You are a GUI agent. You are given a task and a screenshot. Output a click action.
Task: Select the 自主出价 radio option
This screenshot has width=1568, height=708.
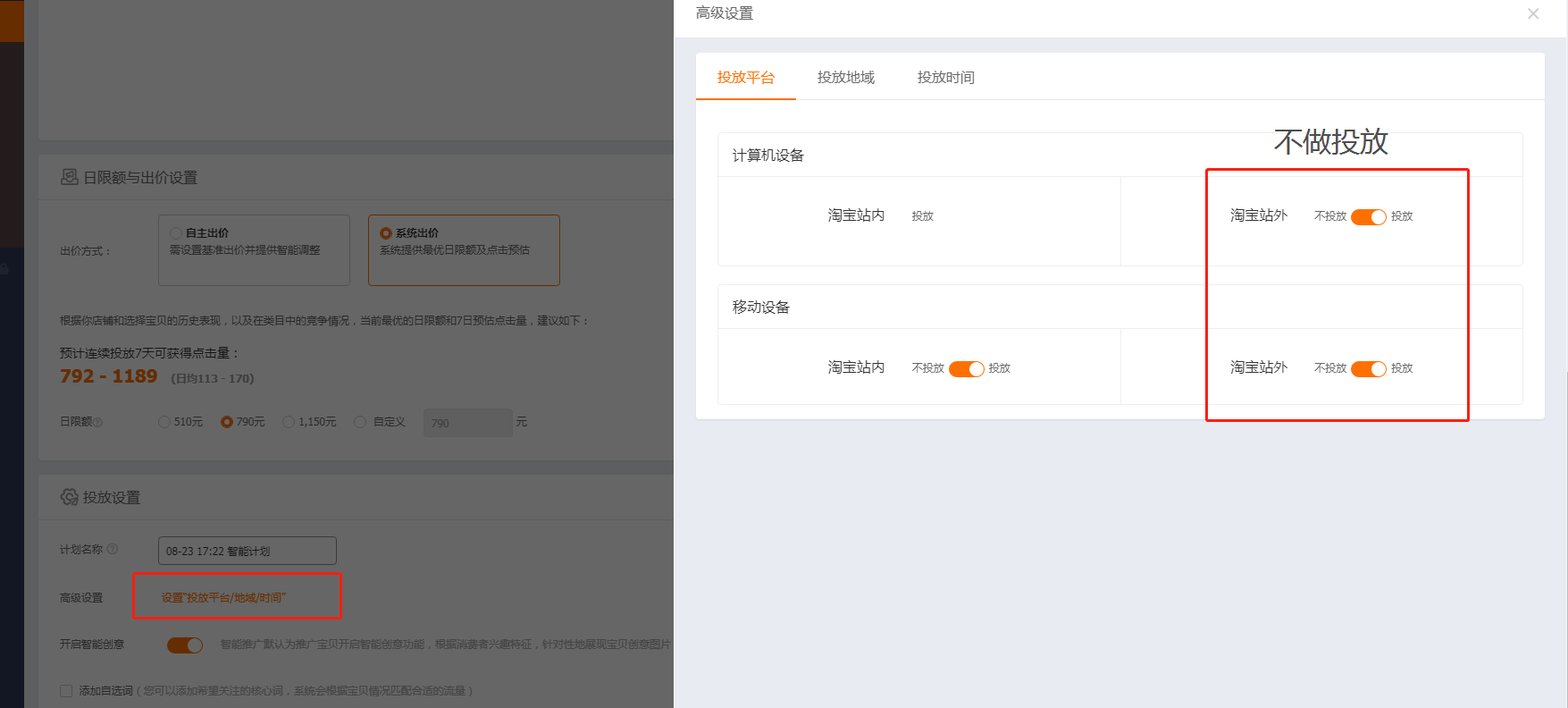[x=176, y=233]
